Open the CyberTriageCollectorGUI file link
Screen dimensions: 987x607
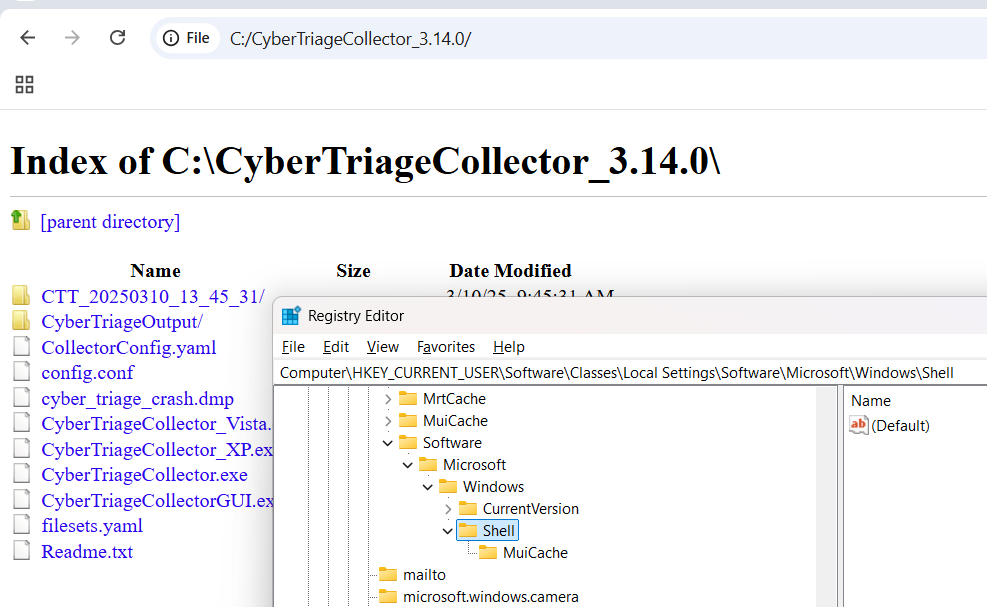(x=157, y=501)
